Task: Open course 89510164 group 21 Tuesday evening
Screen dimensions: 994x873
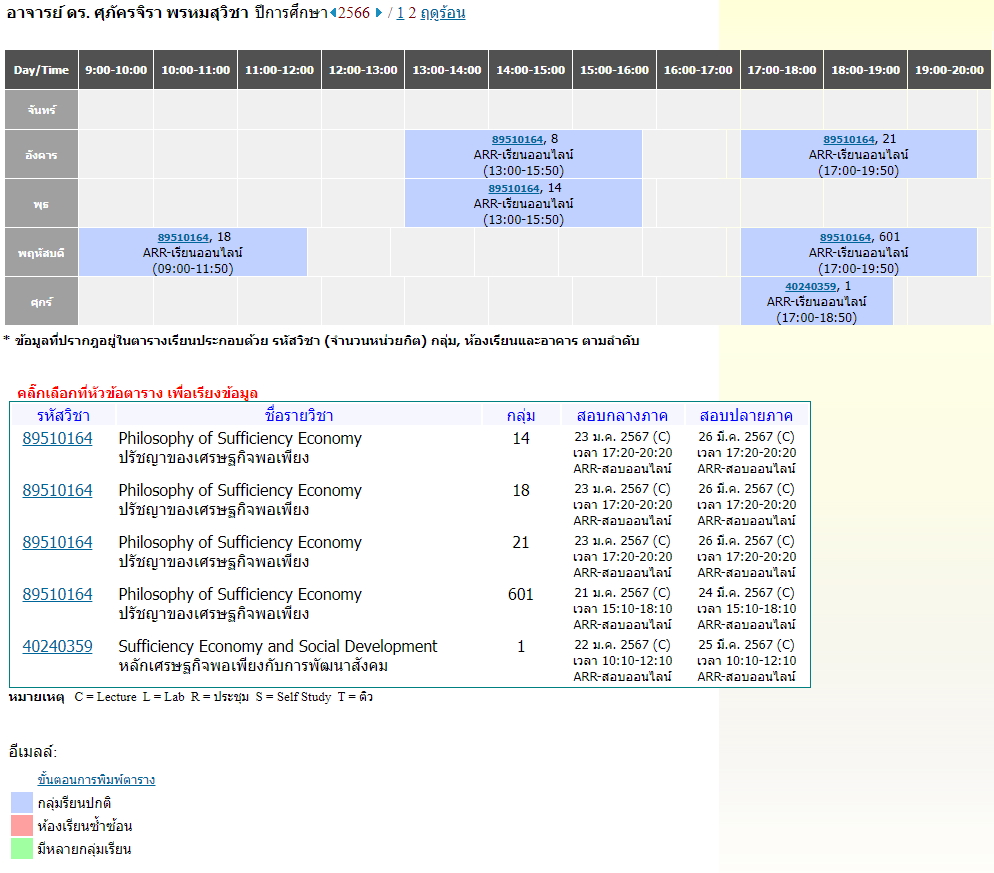Action: (x=849, y=140)
